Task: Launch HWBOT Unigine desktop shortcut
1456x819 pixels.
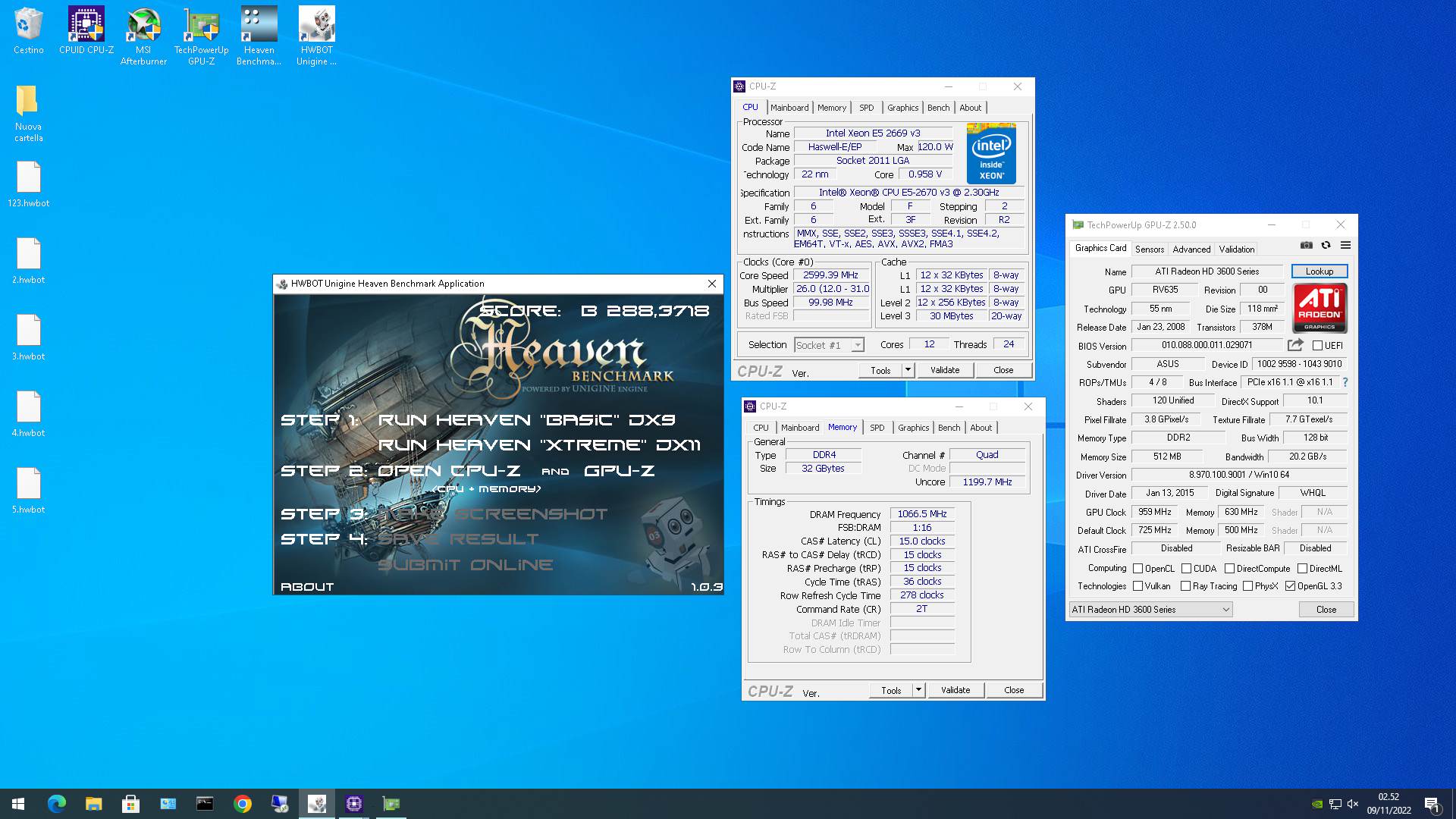Action: click(x=316, y=36)
